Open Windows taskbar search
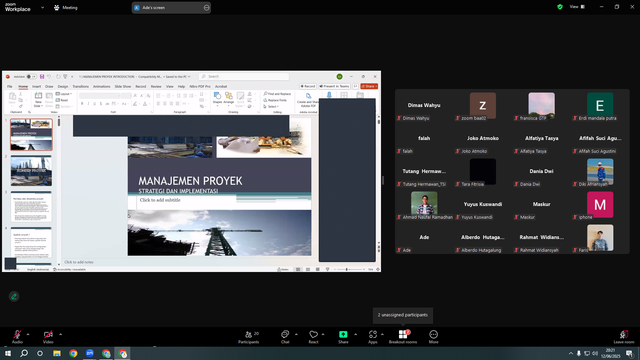This screenshot has width=640, height=360. point(24,353)
